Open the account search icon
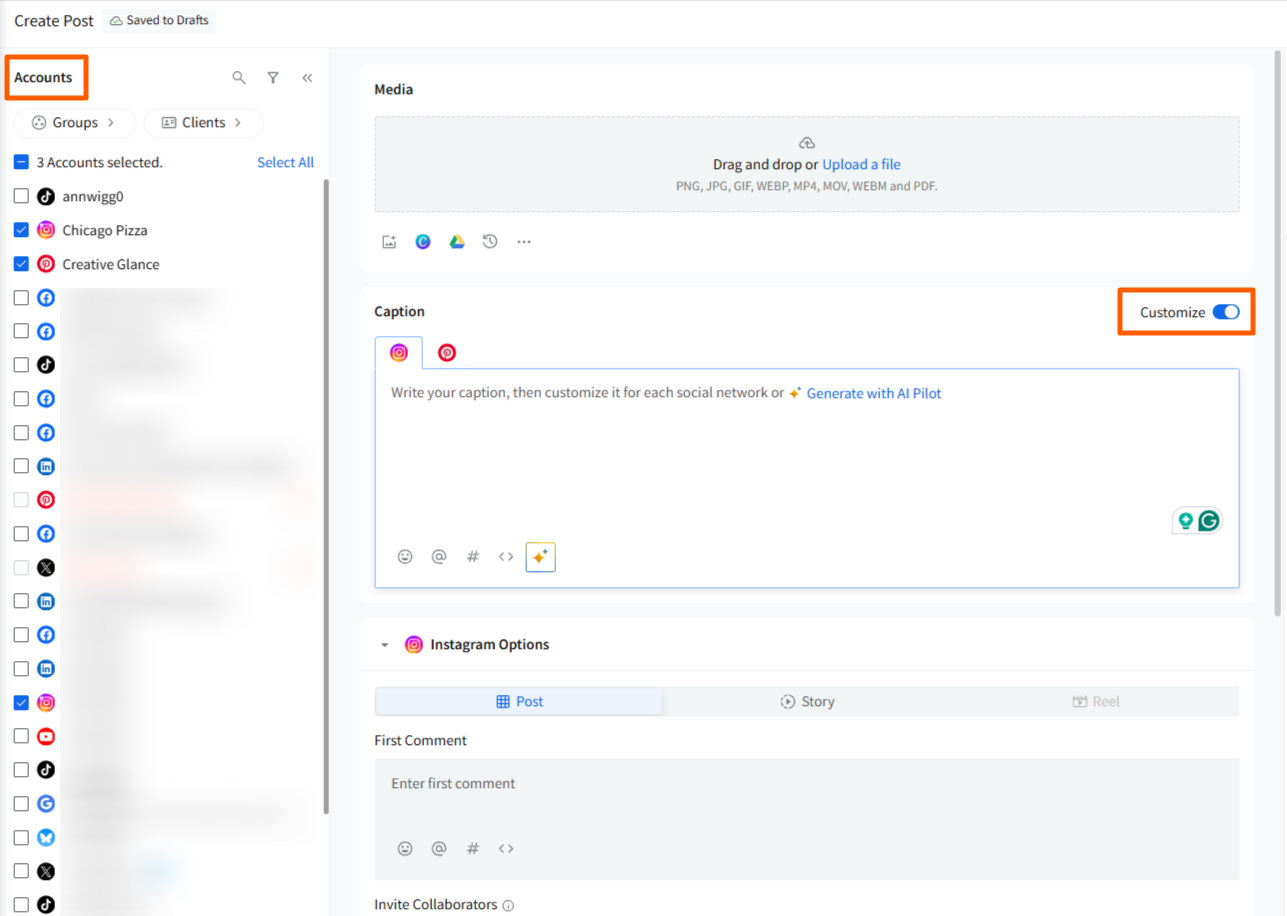The image size is (1287, 916). 239,78
